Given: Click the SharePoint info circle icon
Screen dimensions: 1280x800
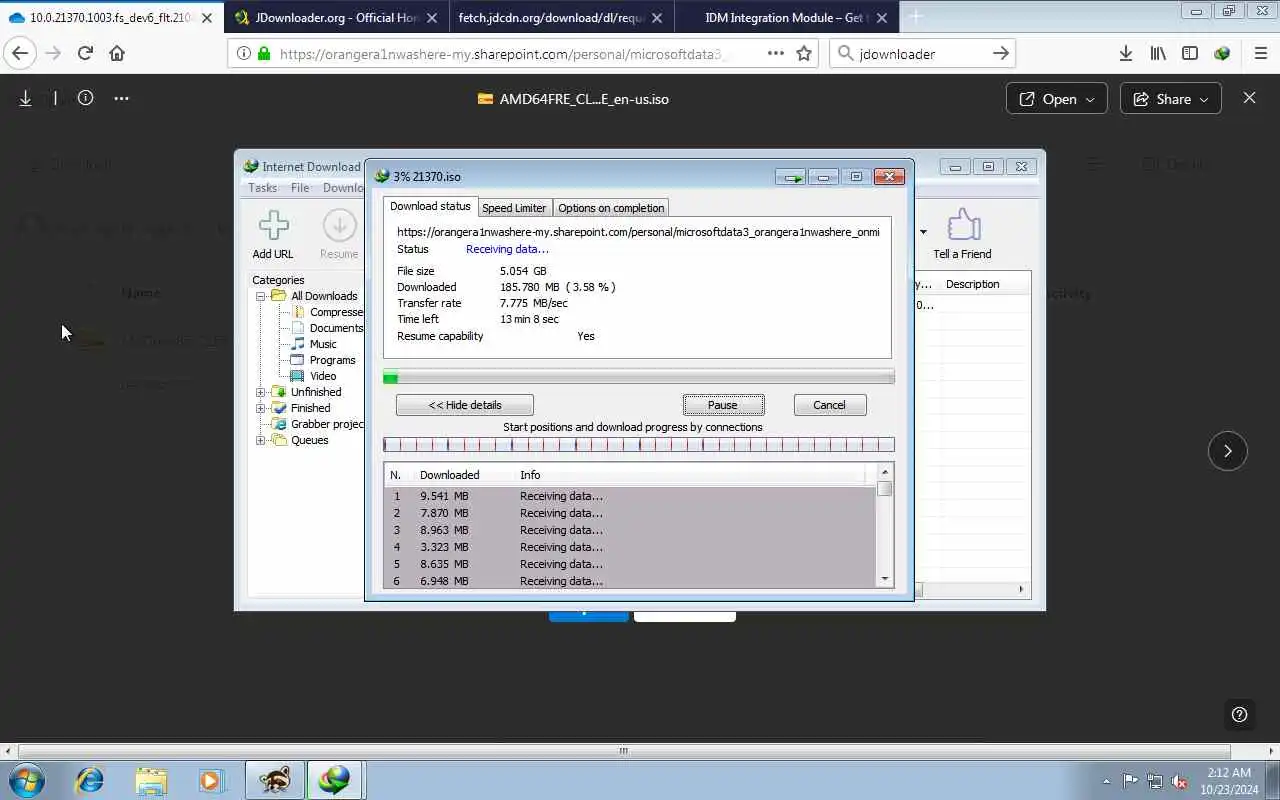Looking at the screenshot, I should tap(86, 98).
